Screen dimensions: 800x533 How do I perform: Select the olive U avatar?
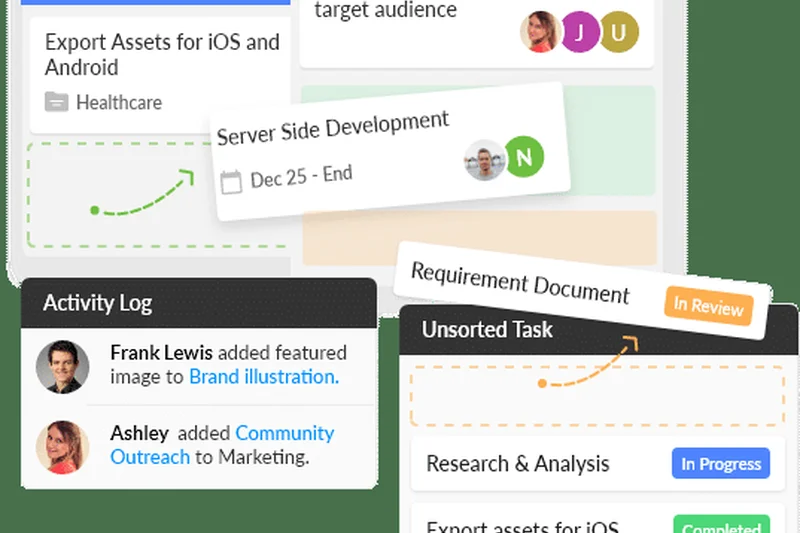(619, 33)
